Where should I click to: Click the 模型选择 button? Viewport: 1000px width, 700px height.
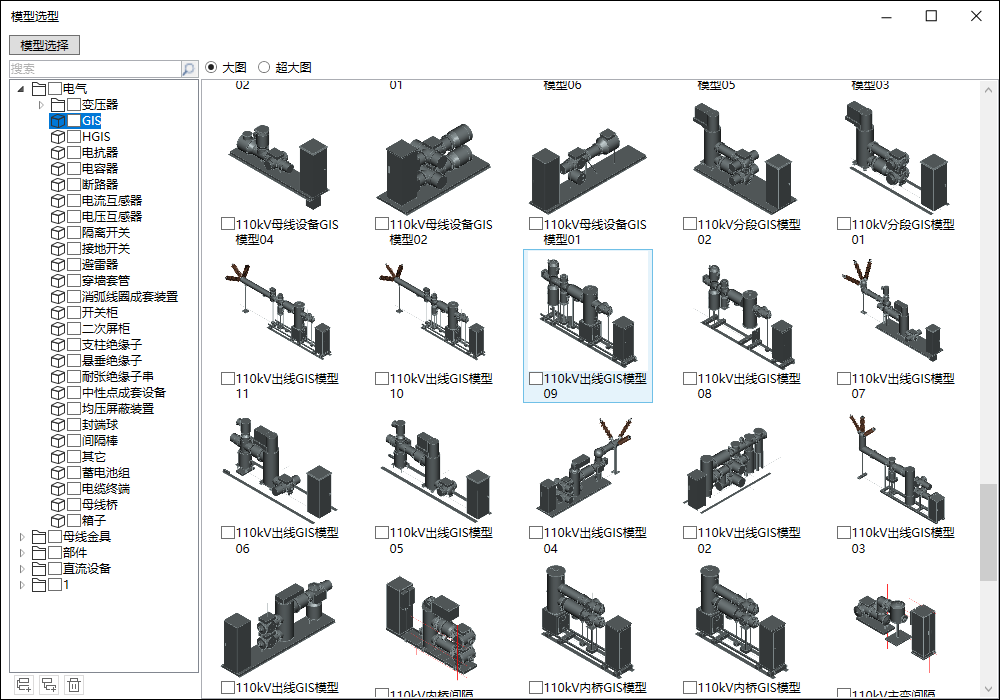coord(44,45)
